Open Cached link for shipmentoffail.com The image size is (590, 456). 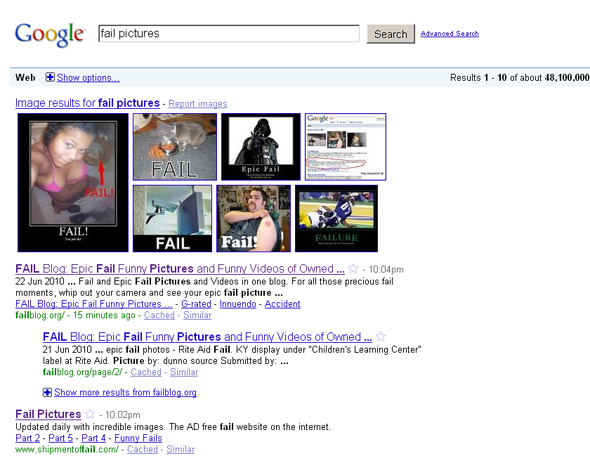pyautogui.click(x=142, y=449)
